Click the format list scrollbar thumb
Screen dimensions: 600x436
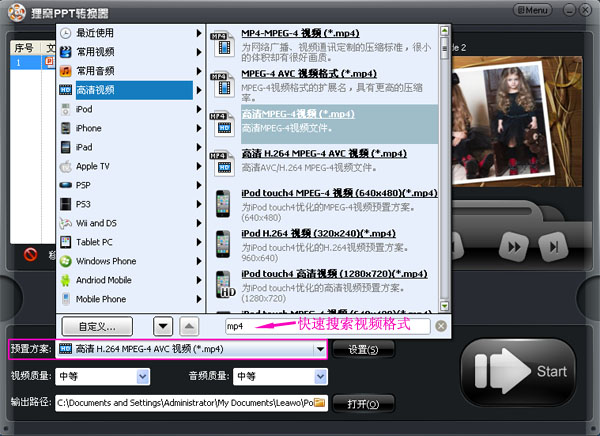click(444, 48)
